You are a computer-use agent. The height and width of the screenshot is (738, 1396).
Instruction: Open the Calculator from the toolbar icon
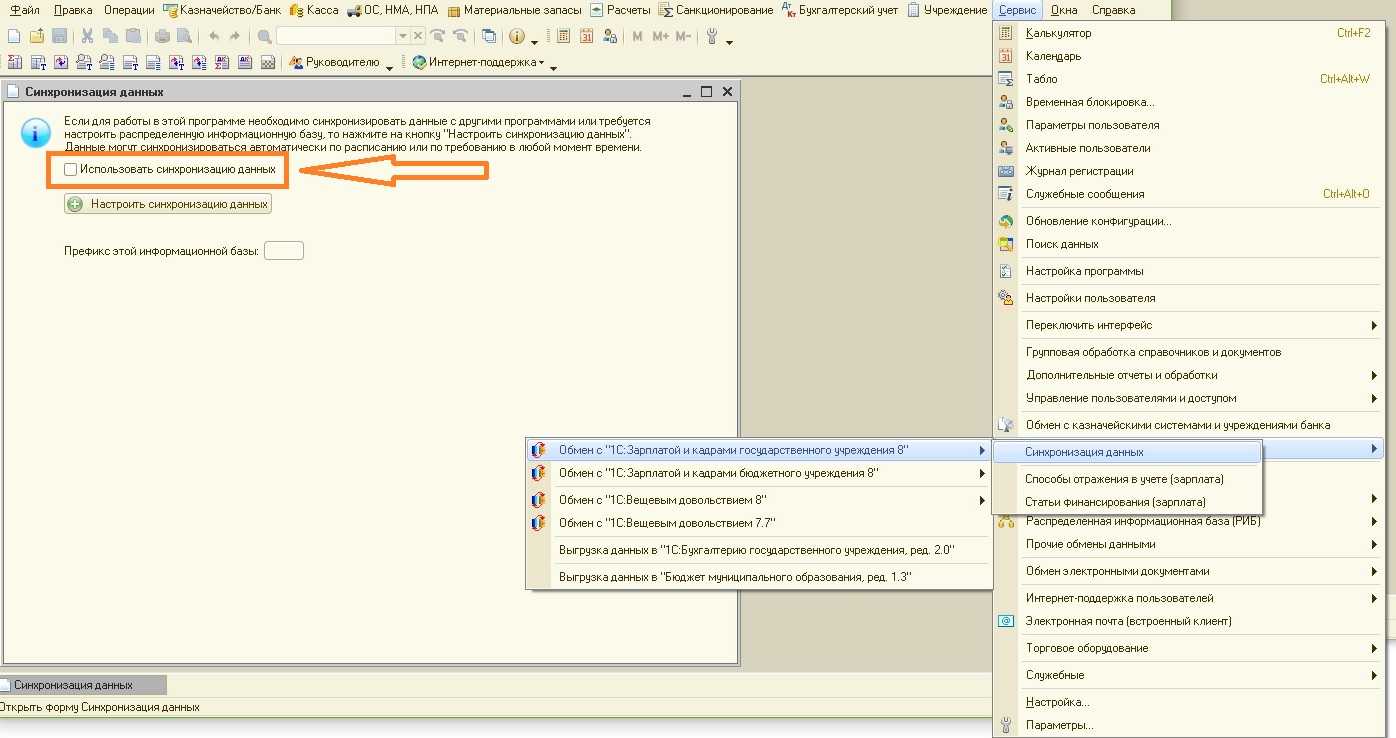(x=564, y=36)
